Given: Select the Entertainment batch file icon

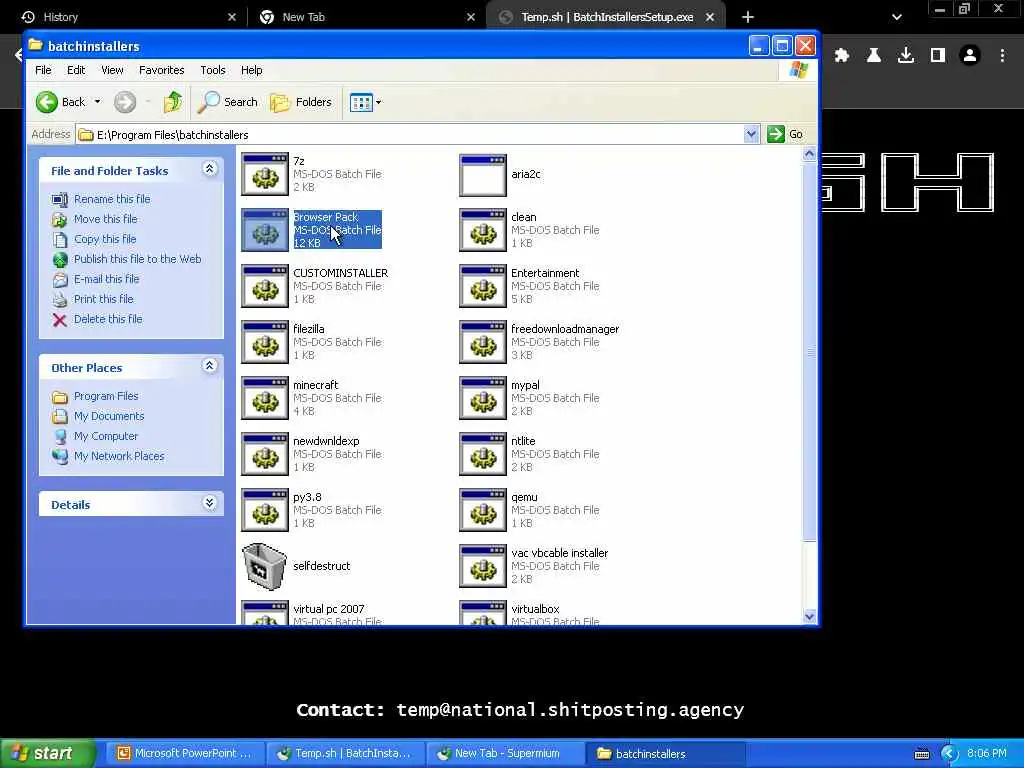Looking at the screenshot, I should 483,286.
